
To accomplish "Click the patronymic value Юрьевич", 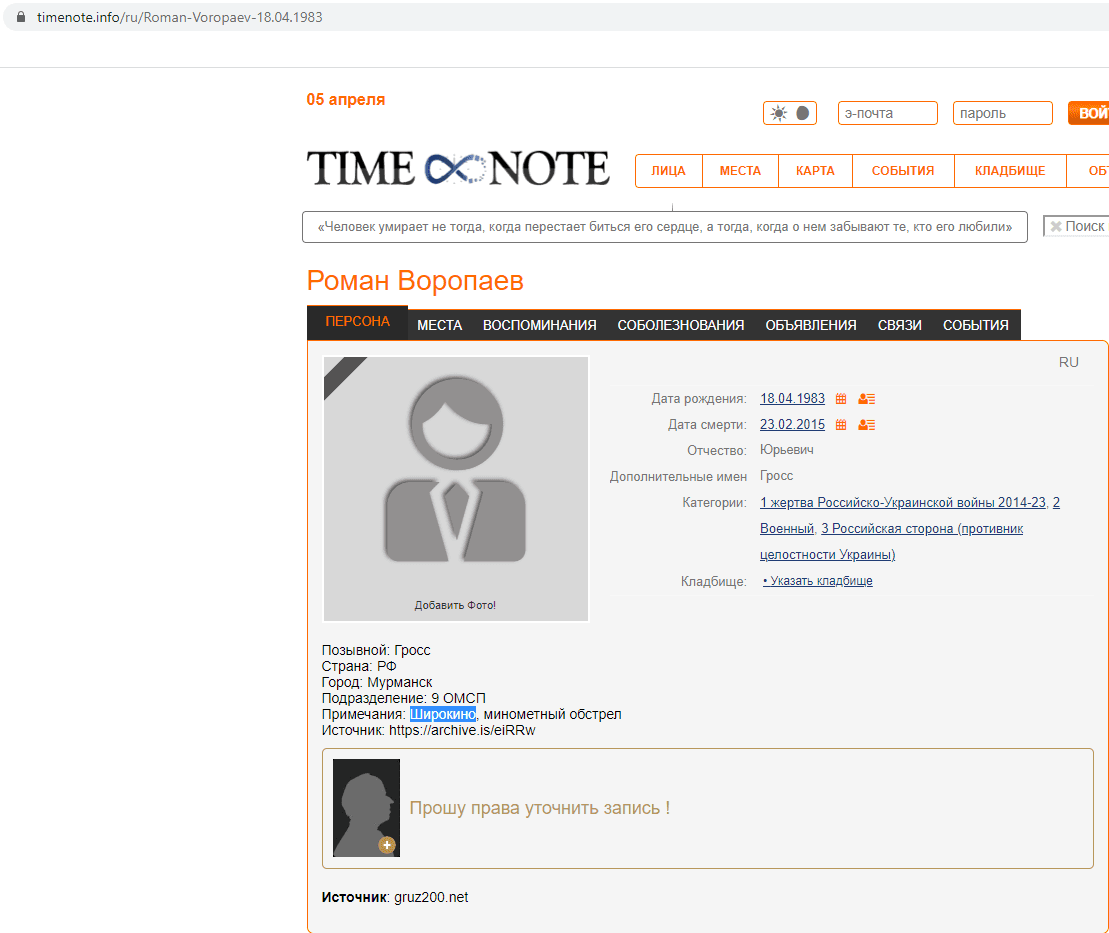I will pyautogui.click(x=786, y=450).
